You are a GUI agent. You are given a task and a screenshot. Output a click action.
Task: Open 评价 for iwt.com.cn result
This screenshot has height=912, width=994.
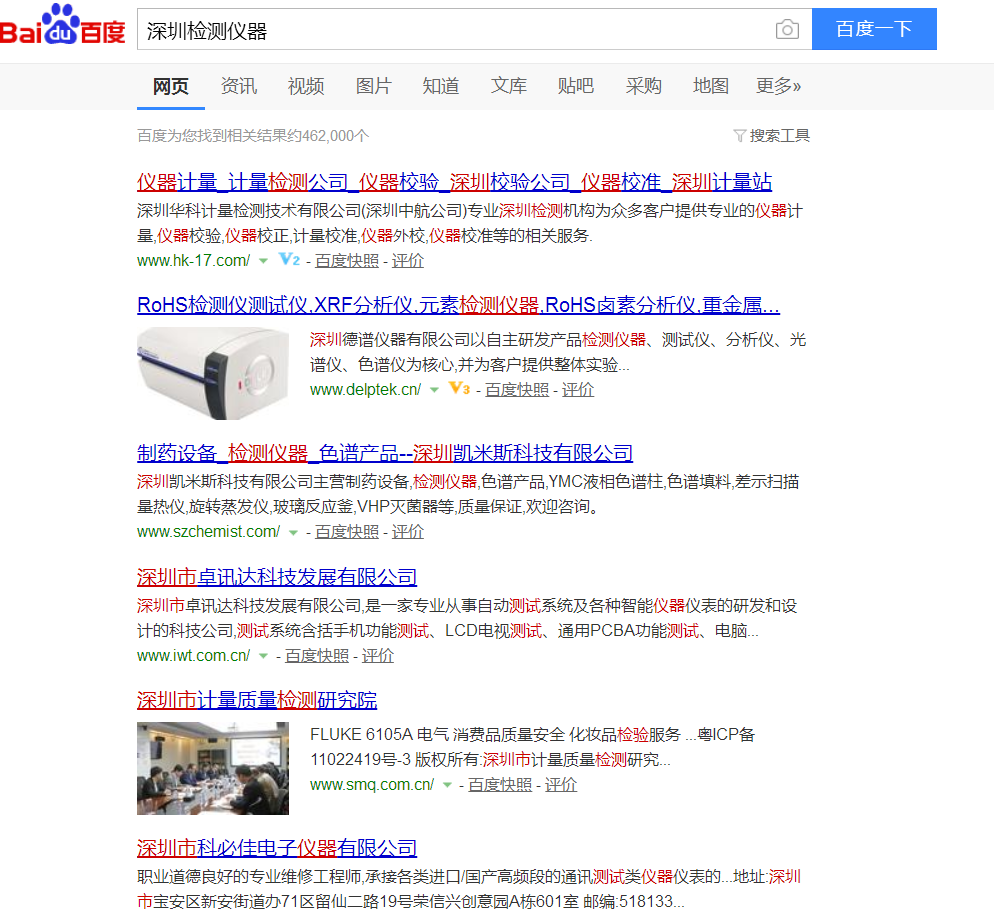[378, 655]
